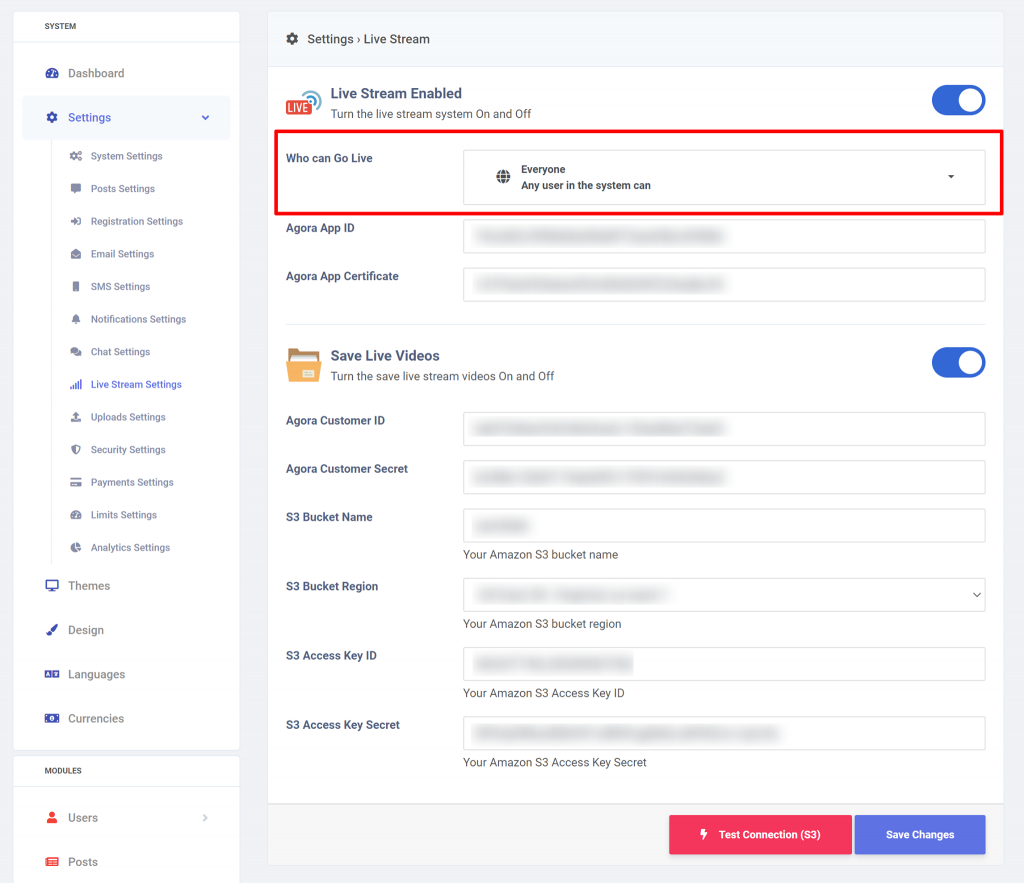Image resolution: width=1024 pixels, height=883 pixels.
Task: Open Dashboard from the sidebar
Action: pos(126,73)
